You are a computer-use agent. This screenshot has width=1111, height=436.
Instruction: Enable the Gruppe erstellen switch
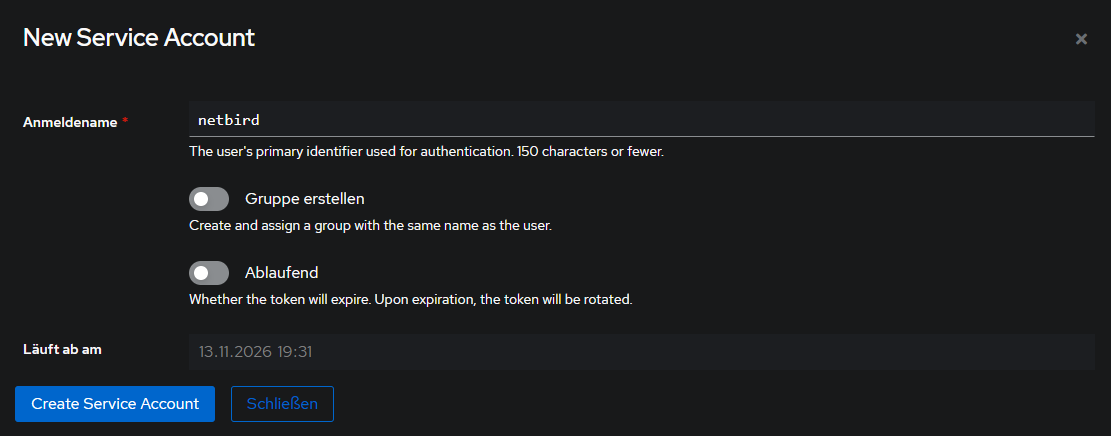209,198
